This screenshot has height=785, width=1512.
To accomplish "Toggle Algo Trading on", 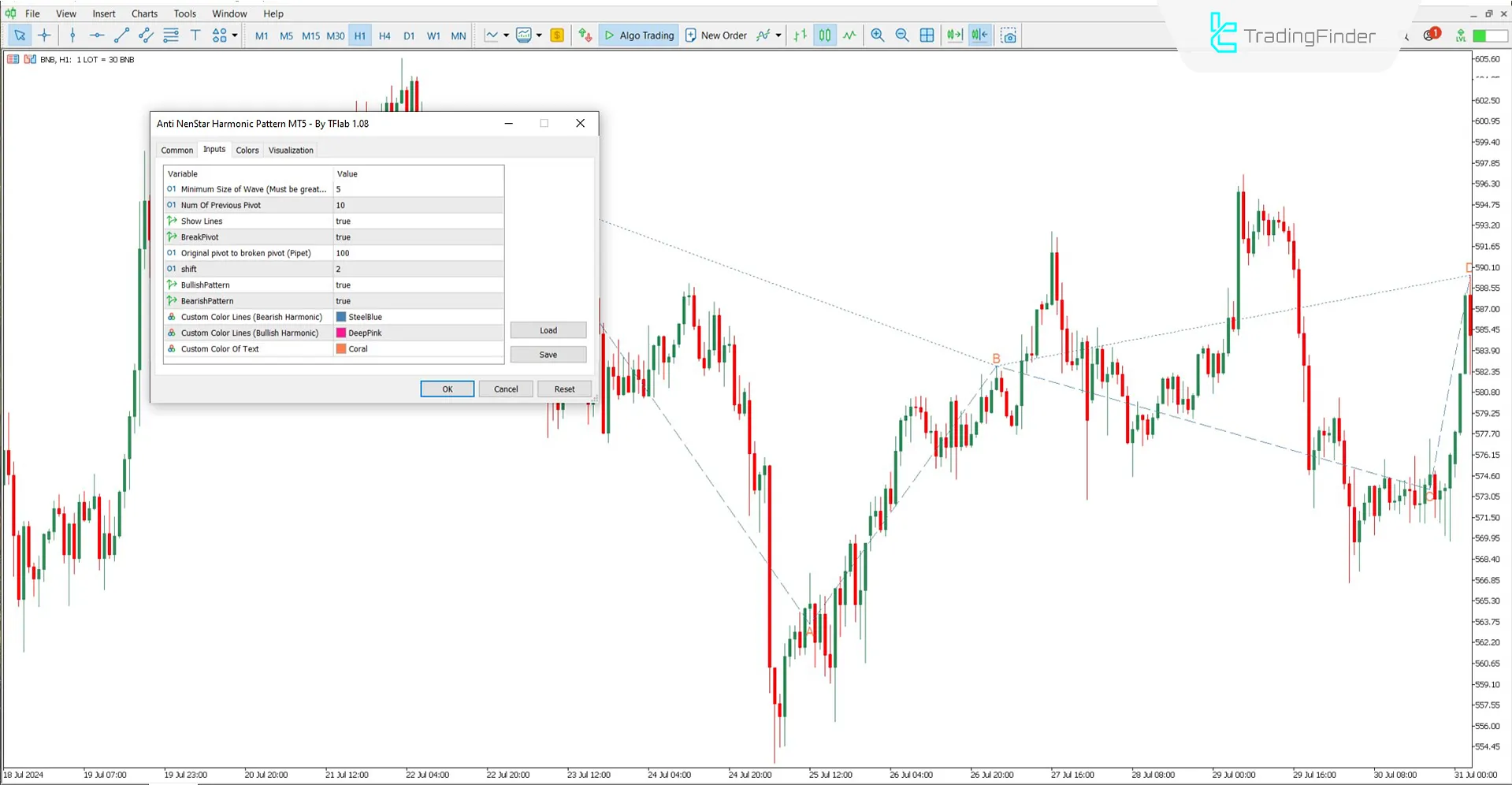I will (x=638, y=35).
